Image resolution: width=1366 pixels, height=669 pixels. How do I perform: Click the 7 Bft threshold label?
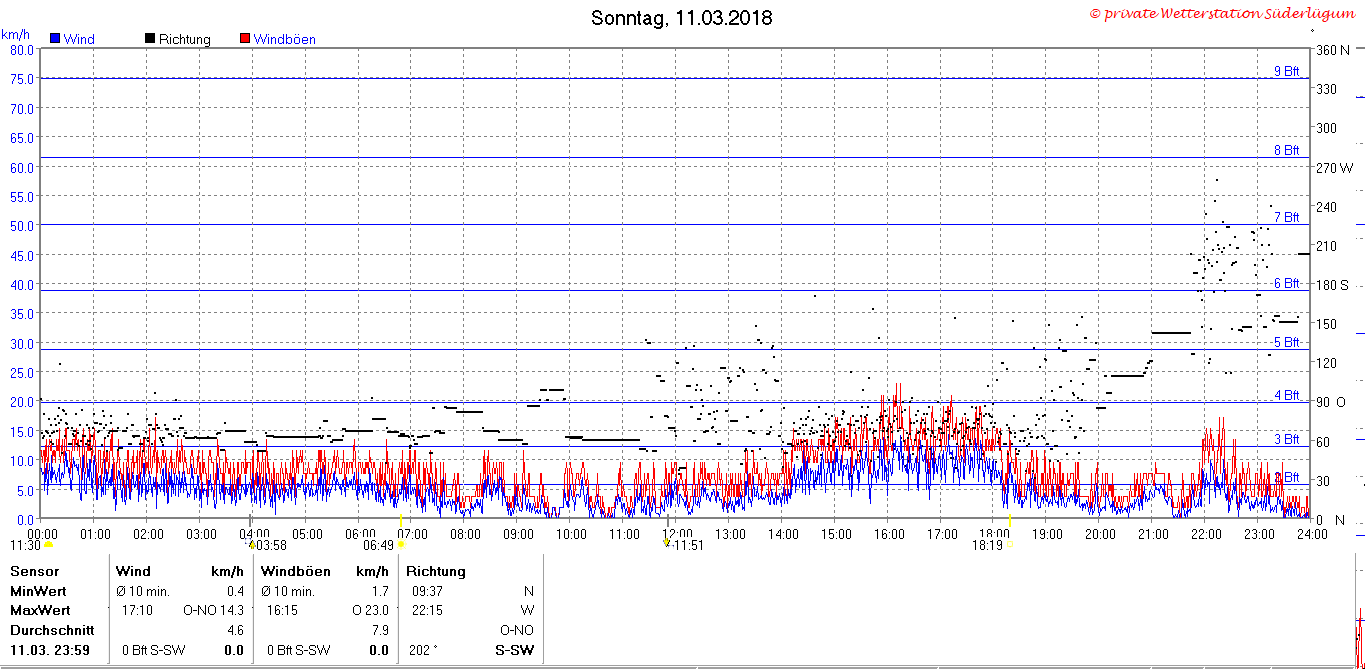point(1286,217)
